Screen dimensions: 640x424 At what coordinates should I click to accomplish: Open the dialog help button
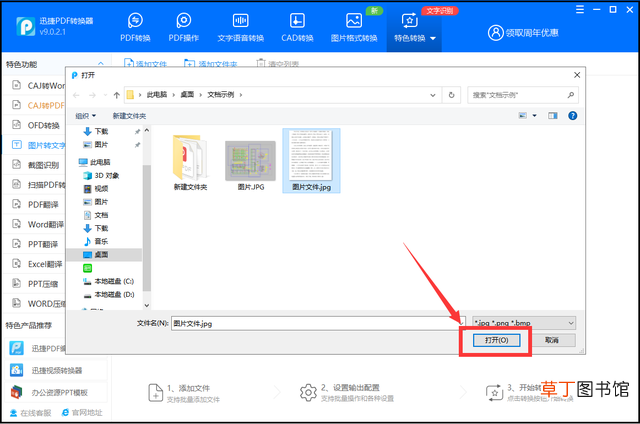(x=573, y=116)
